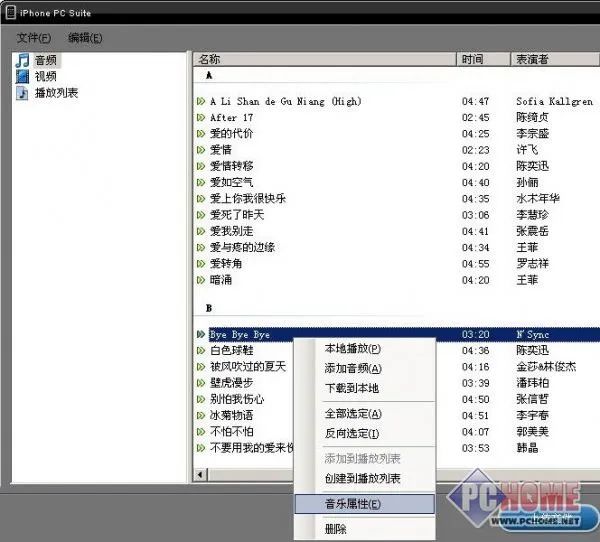Select the song 爱情转移 row

pos(396,166)
